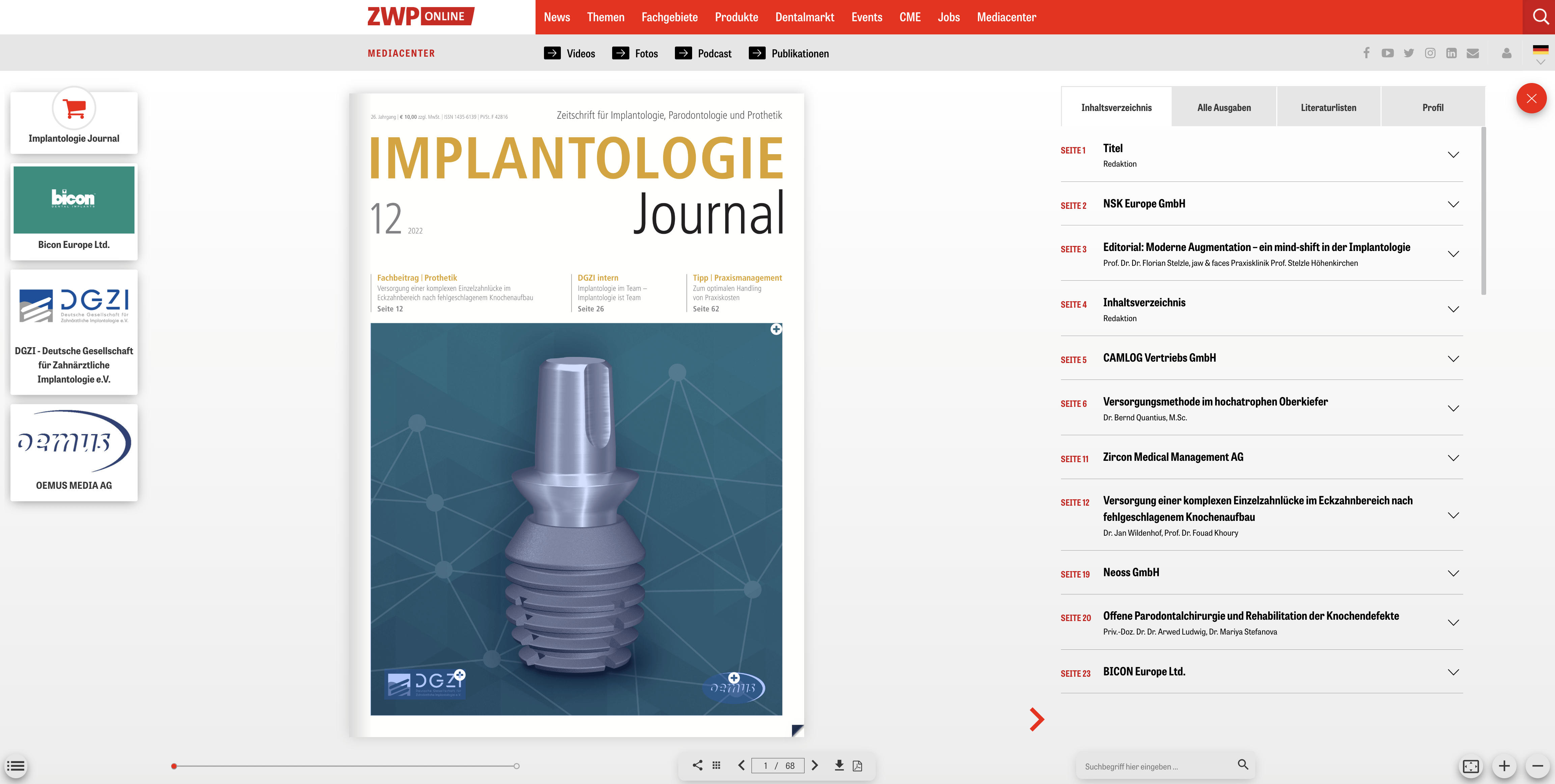This screenshot has height=784, width=1555.
Task: Open the DGZI society card
Action: [74, 332]
